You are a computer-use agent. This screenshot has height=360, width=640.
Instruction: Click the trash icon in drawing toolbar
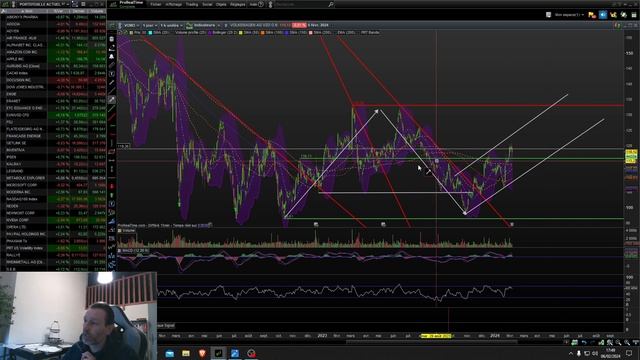(112, 39)
